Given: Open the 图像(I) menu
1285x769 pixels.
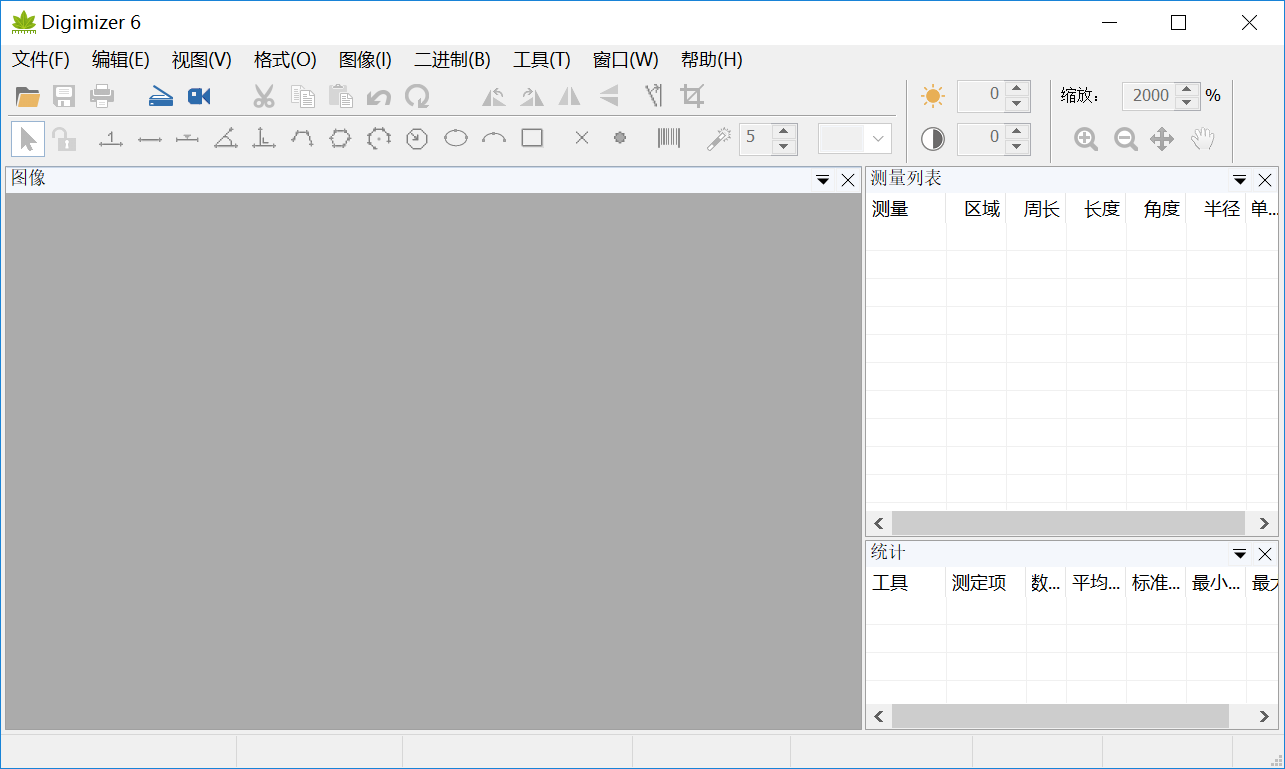Looking at the screenshot, I should pyautogui.click(x=365, y=60).
